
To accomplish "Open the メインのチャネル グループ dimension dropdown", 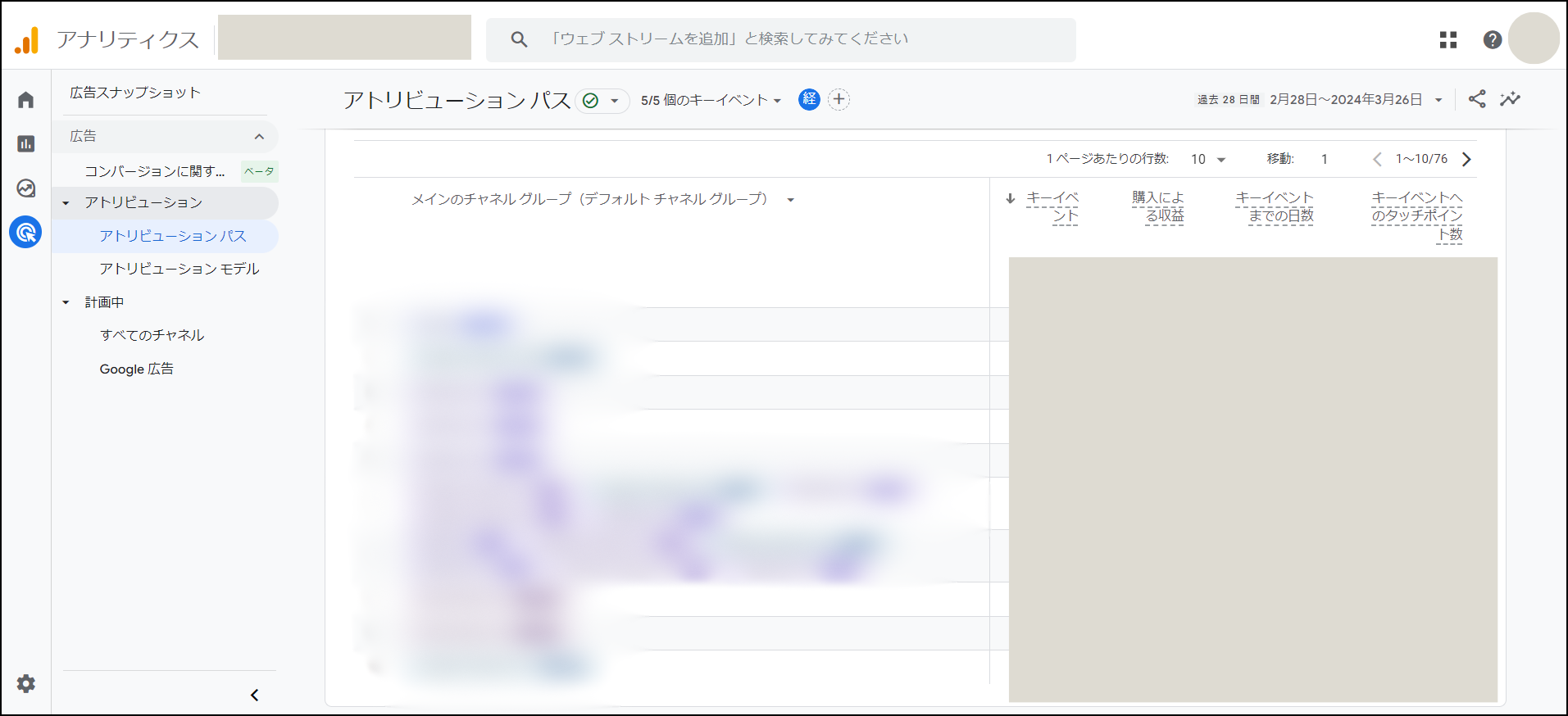I will [x=602, y=199].
